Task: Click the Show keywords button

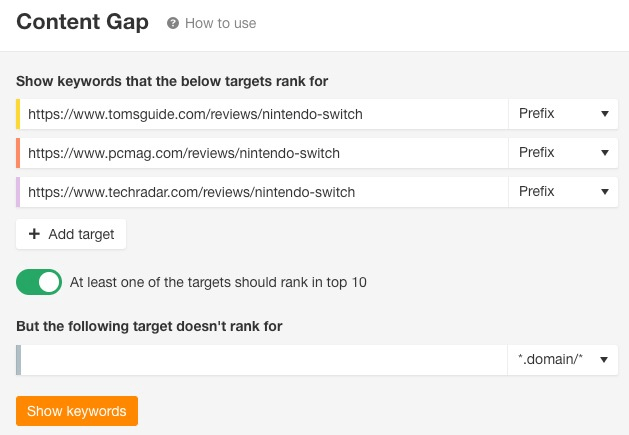Action: [x=77, y=411]
